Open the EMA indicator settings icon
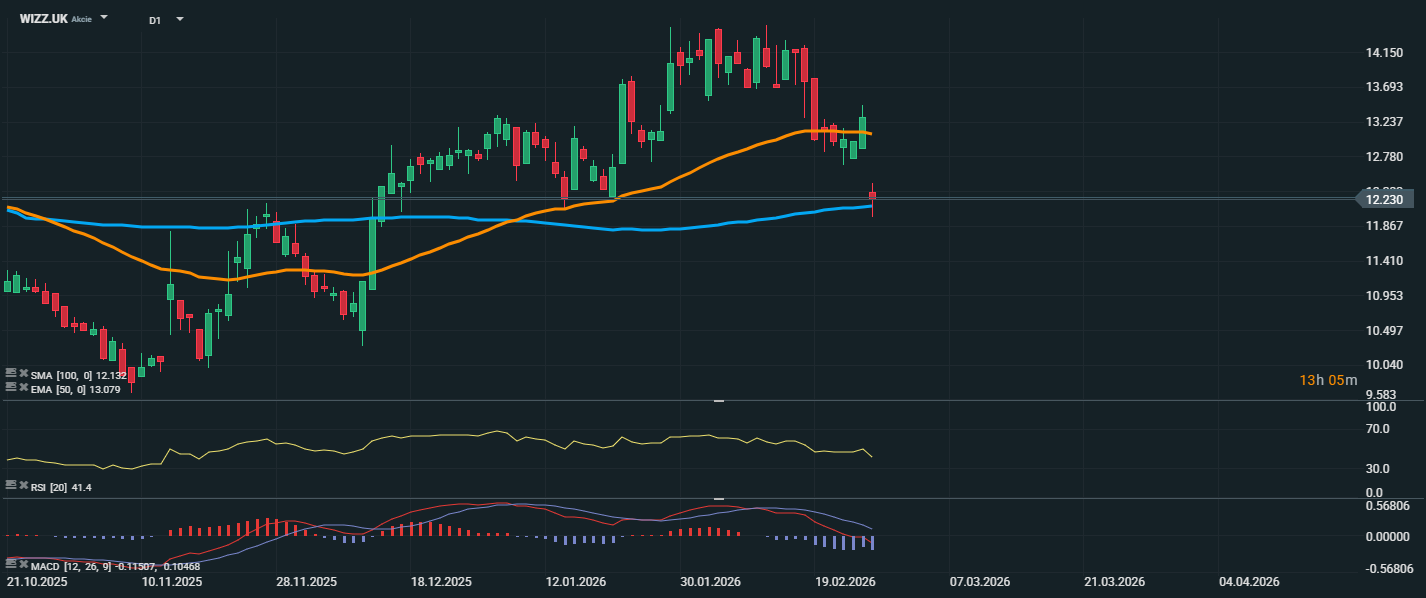This screenshot has width=1426, height=598. tap(11, 386)
